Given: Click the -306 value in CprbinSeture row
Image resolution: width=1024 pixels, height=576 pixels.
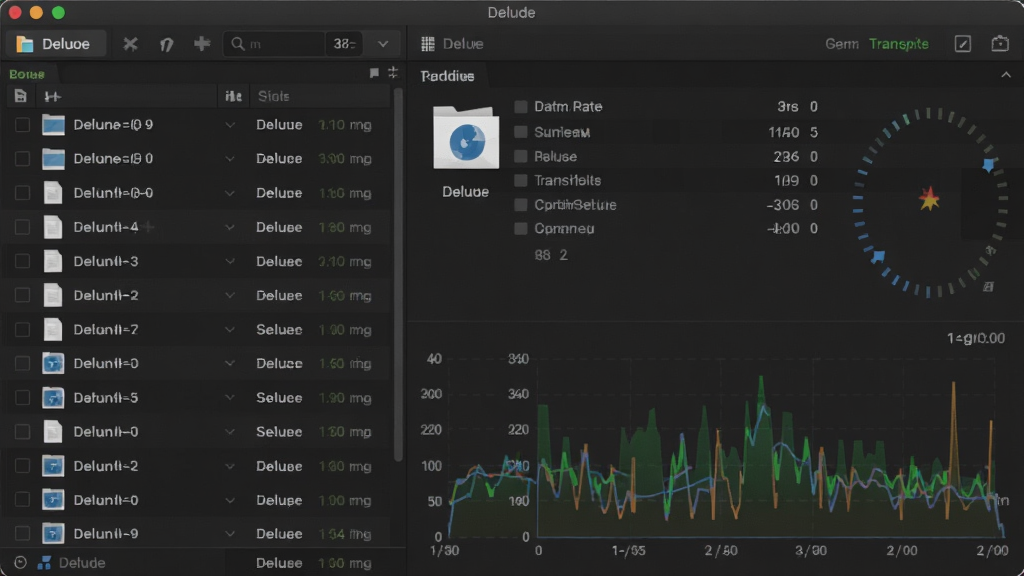Looking at the screenshot, I should pyautogui.click(x=782, y=204).
